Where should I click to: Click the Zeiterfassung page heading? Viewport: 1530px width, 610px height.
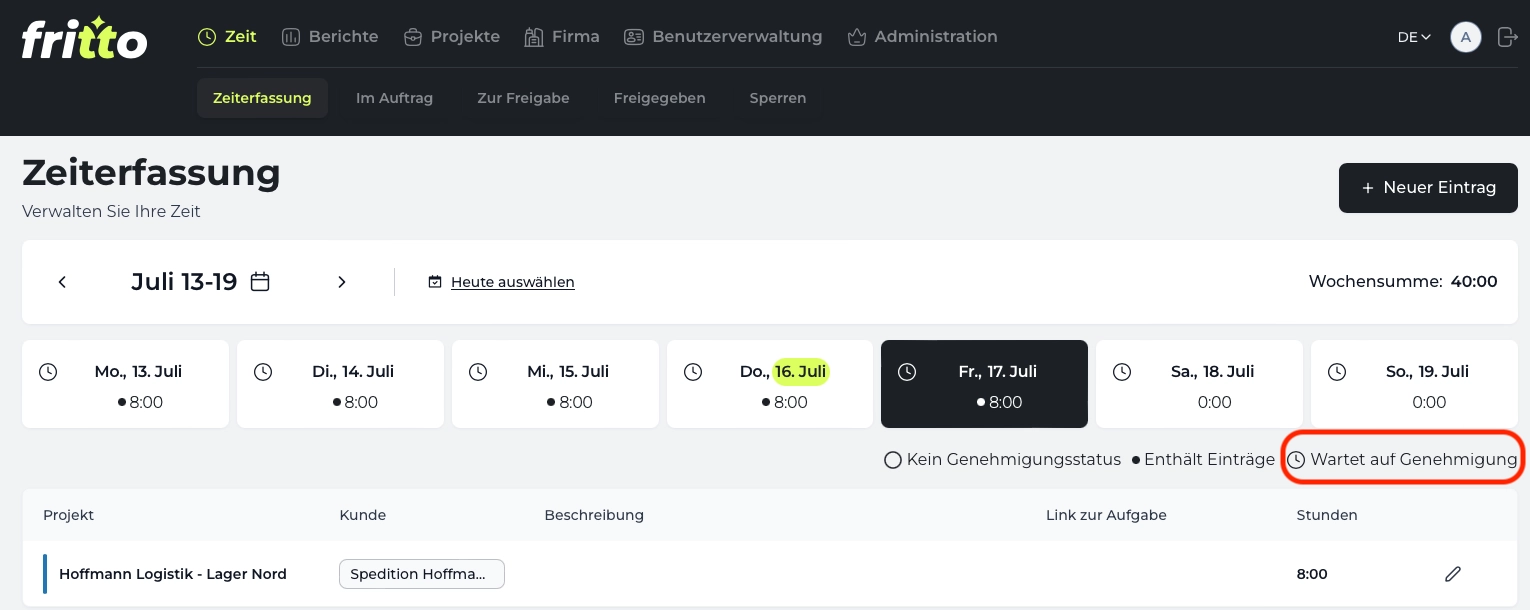pyautogui.click(x=151, y=173)
